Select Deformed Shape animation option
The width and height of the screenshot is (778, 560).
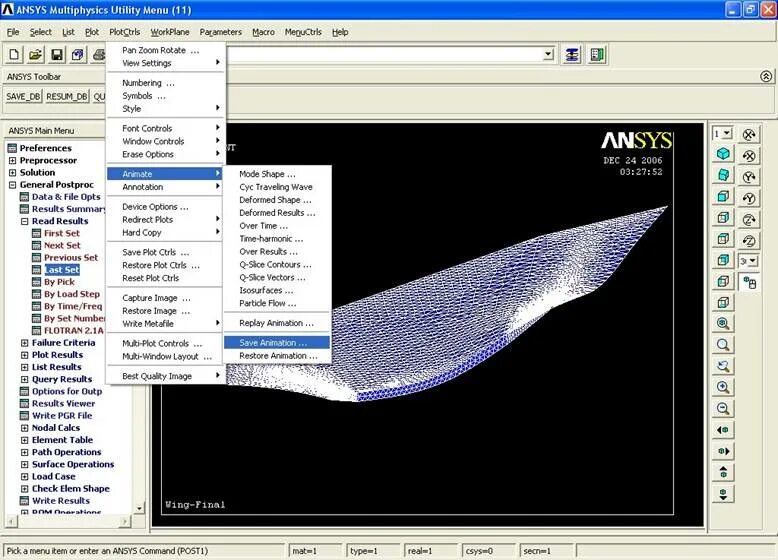[277, 200]
